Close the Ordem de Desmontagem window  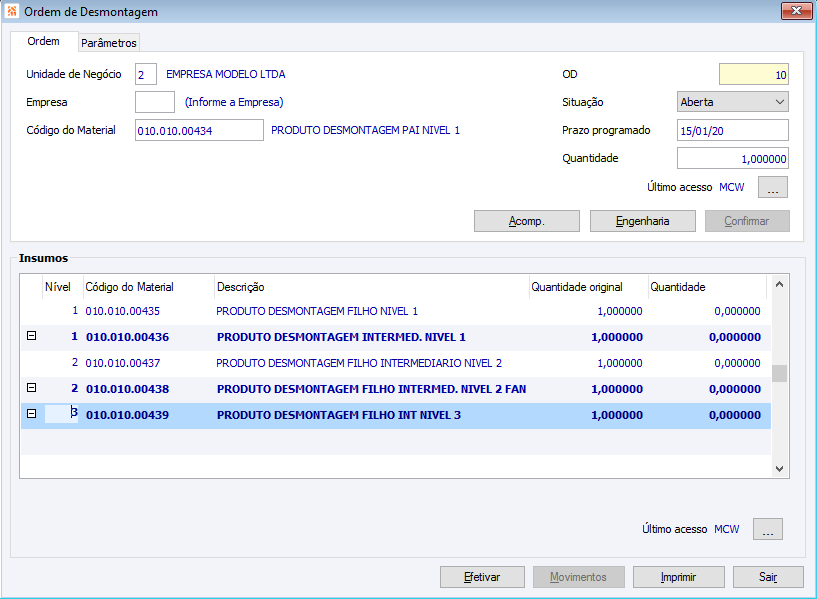(796, 11)
